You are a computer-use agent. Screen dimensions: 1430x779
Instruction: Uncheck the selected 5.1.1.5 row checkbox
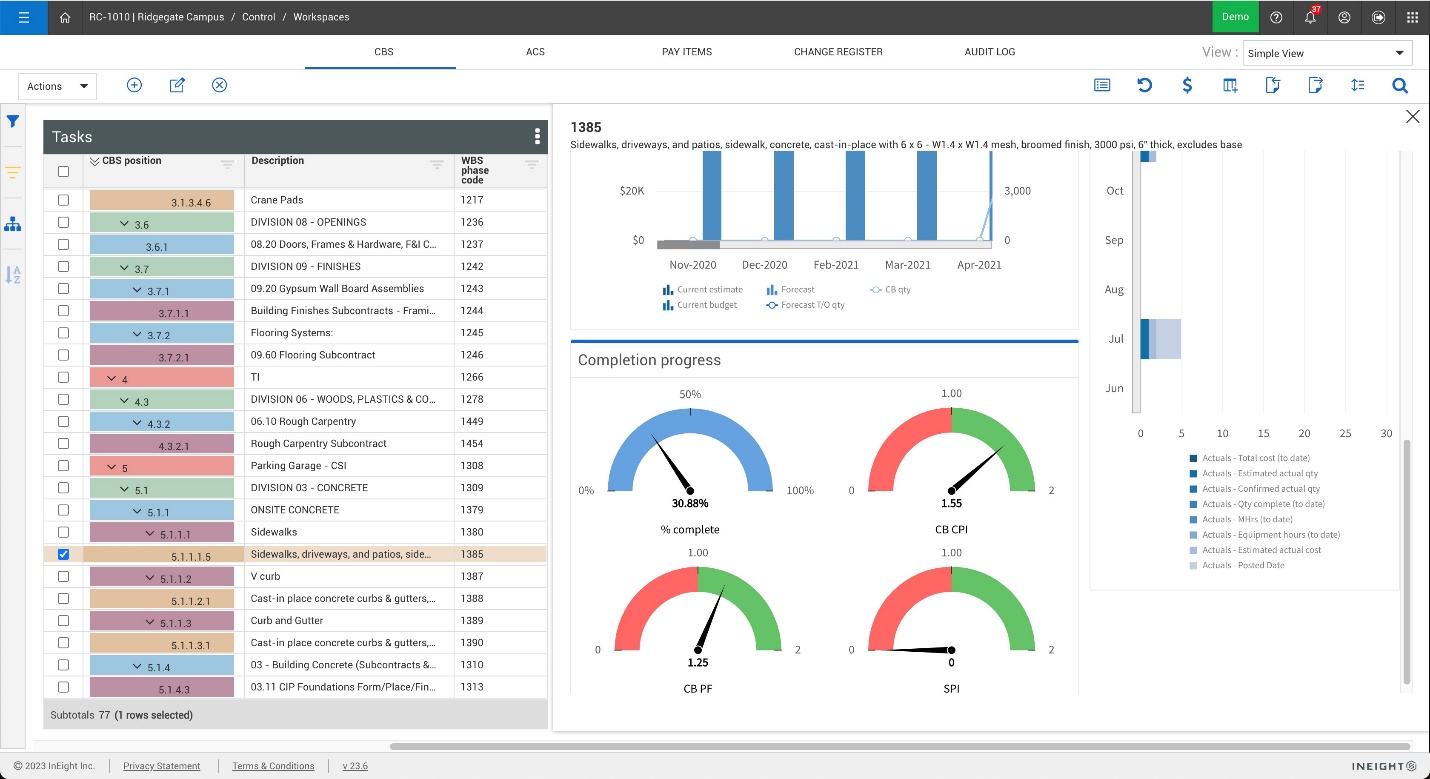64,554
